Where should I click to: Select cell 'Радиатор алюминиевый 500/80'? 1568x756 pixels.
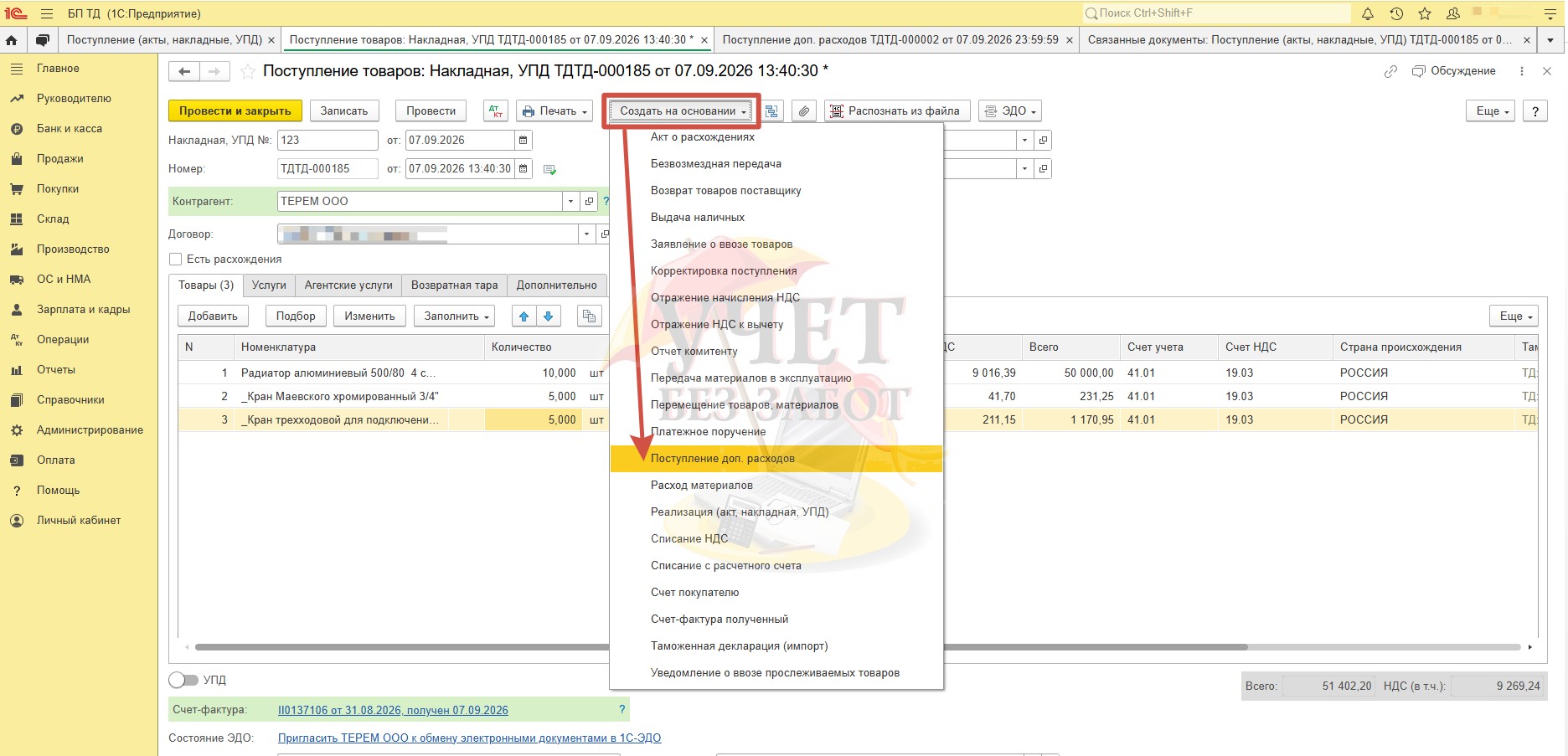click(x=358, y=373)
